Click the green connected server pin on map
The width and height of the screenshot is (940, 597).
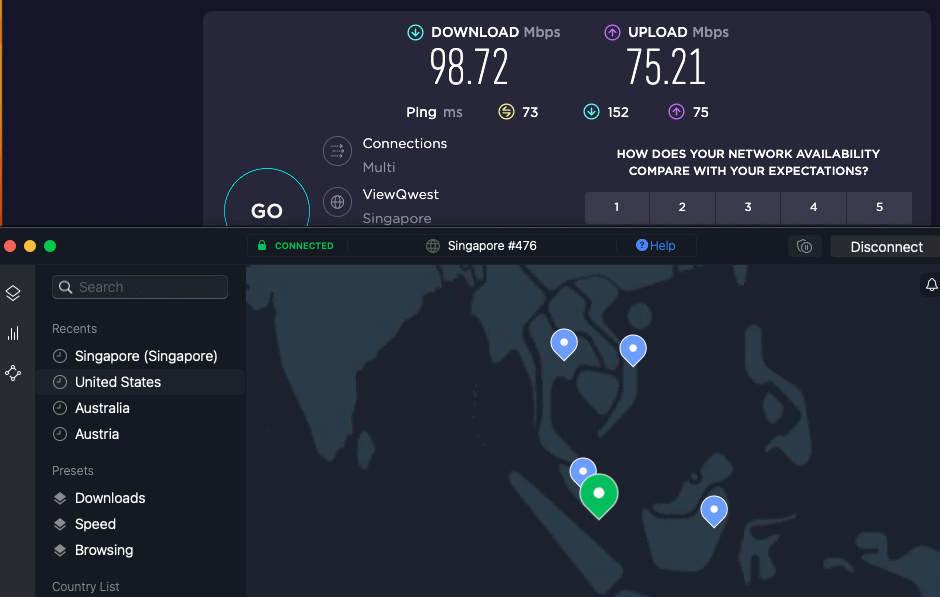pyautogui.click(x=598, y=495)
